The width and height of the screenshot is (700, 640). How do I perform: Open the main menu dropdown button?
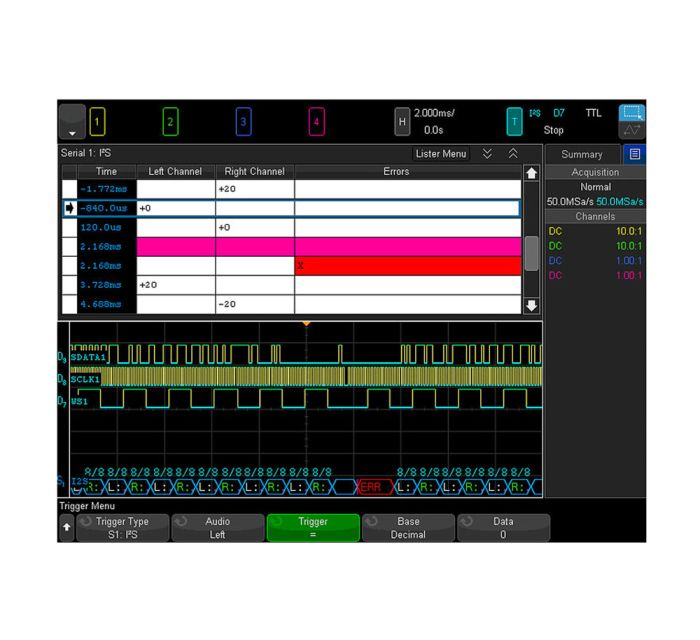pyautogui.click(x=72, y=122)
